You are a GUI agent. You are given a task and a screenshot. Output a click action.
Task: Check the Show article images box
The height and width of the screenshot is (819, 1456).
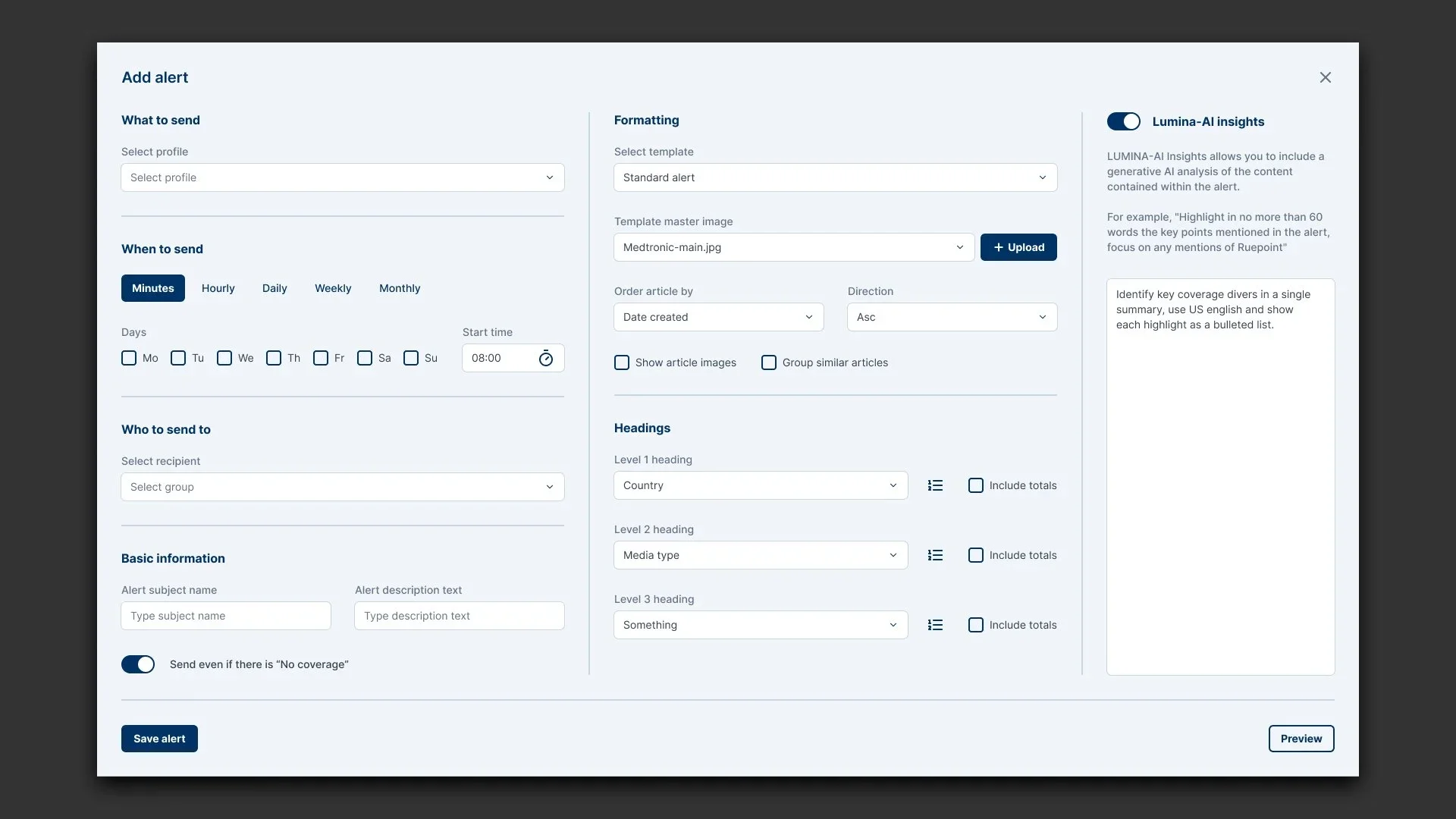(x=622, y=362)
